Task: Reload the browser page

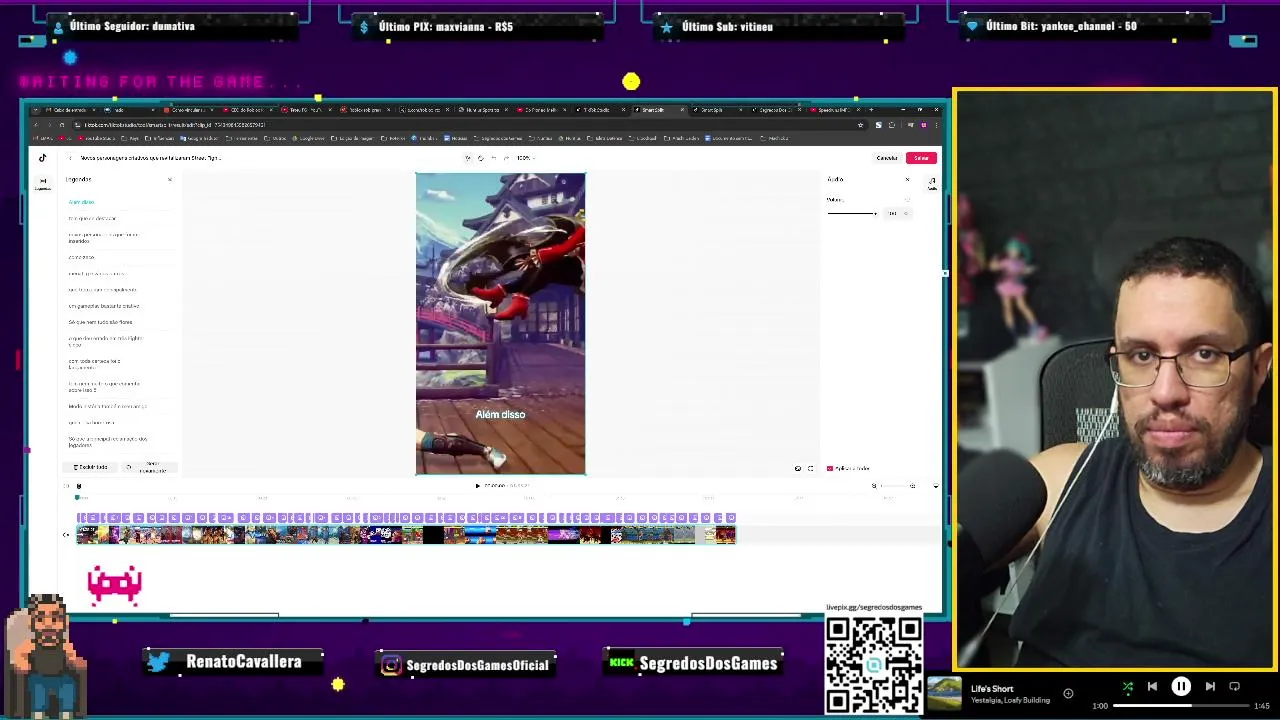Action: point(61,125)
